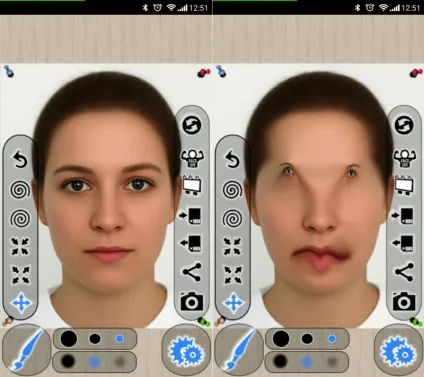Open gear settings under the warped face
The height and width of the screenshot is (377, 424).
pyautogui.click(x=398, y=350)
